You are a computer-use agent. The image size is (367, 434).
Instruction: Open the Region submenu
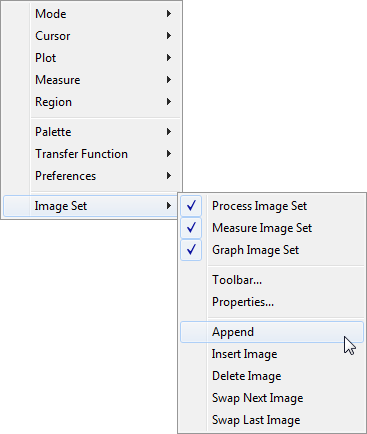pyautogui.click(x=91, y=102)
